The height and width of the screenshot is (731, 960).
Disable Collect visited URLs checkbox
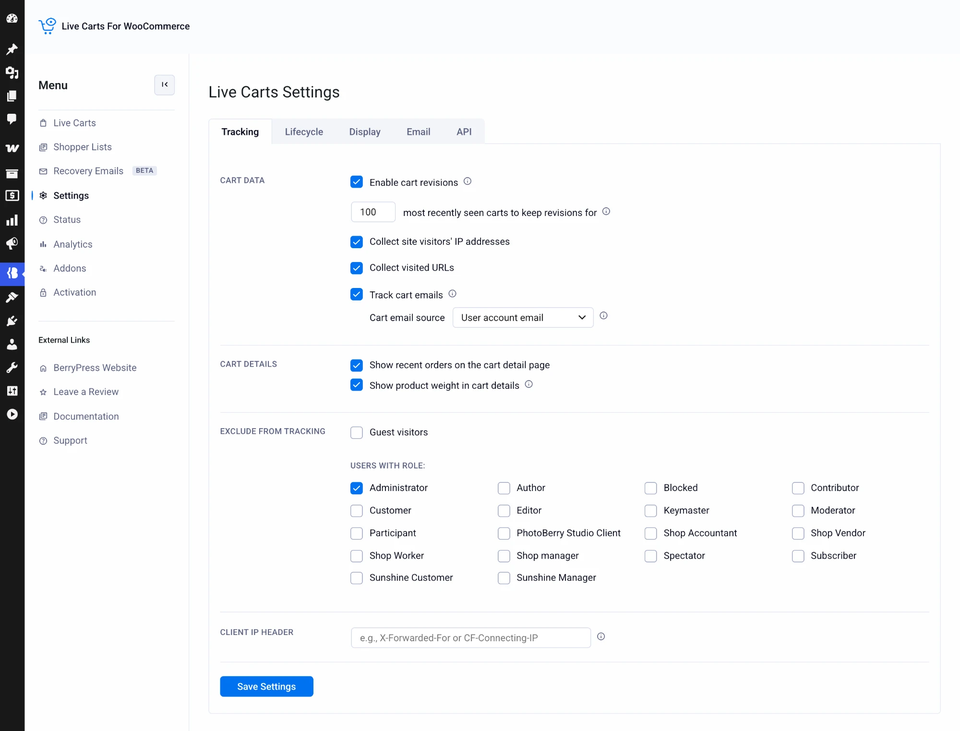coord(356,268)
